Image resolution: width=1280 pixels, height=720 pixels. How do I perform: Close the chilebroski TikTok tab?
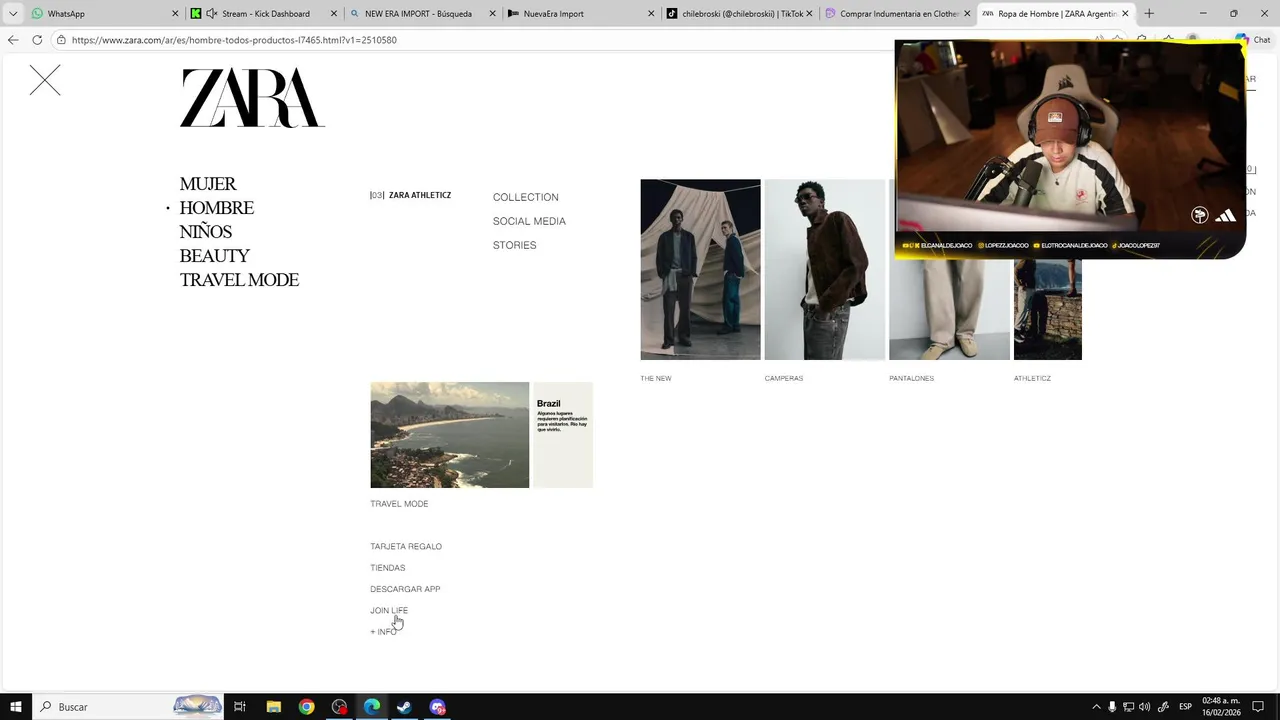click(810, 14)
